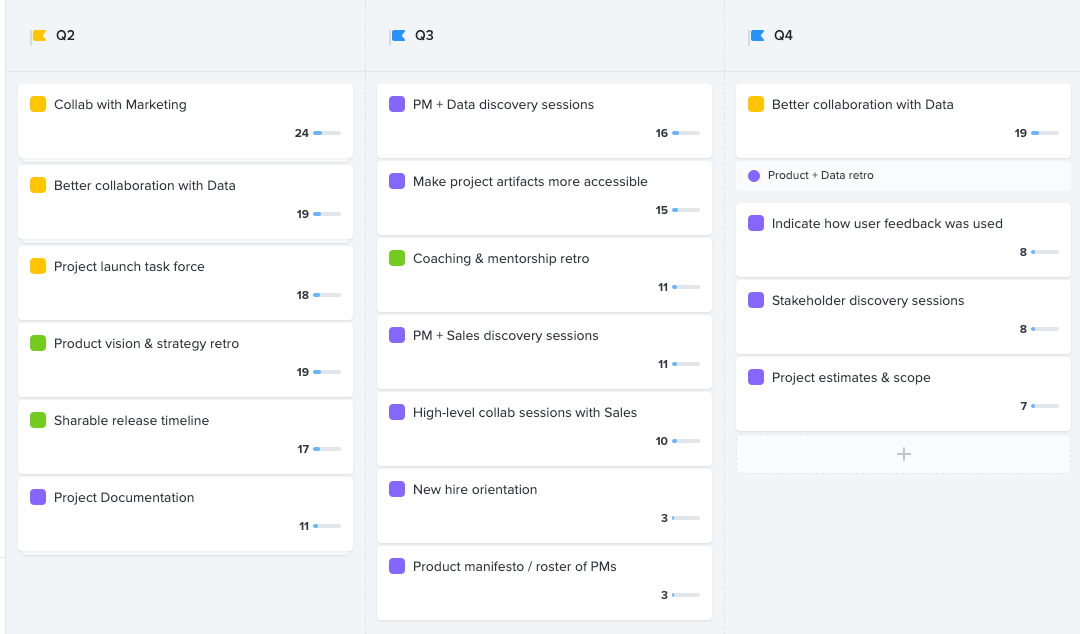Open Project Documentation title
The image size is (1080, 634).
coord(124,498)
